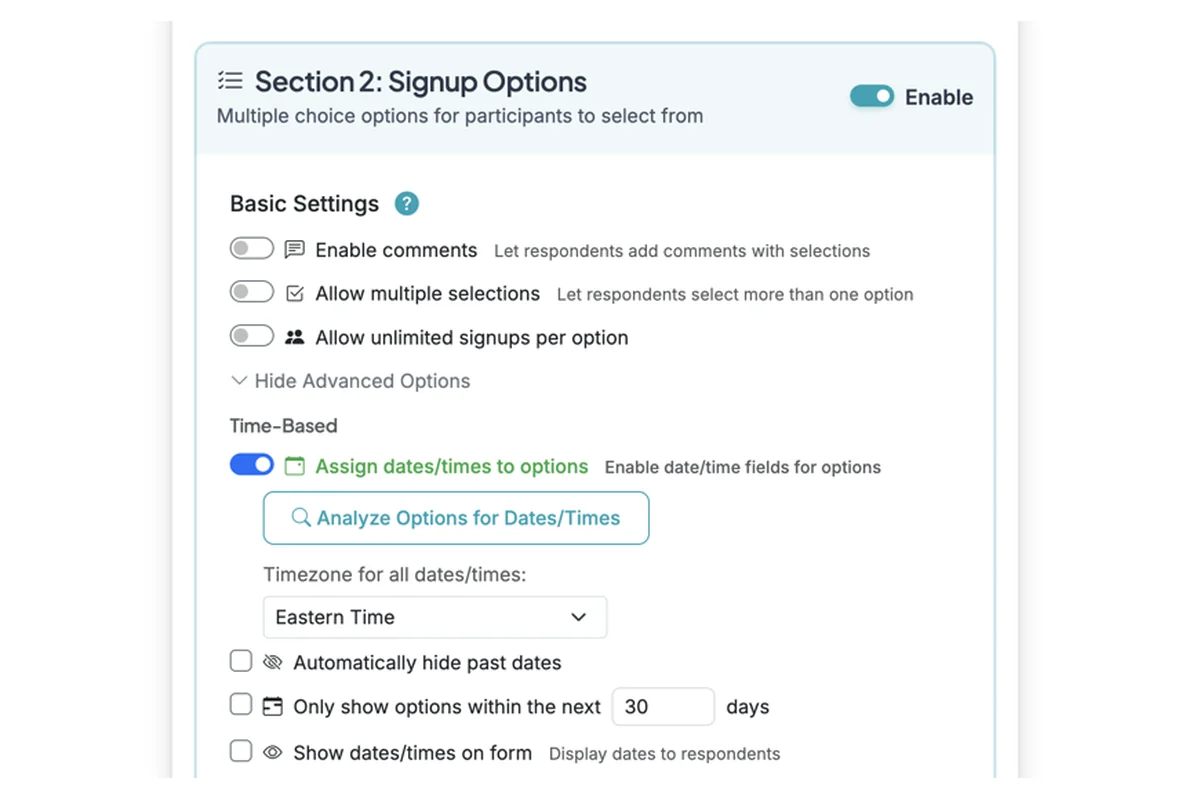Viewport: 1200px width, 800px height.
Task: Click the list icon before Section 2 title
Action: [x=230, y=80]
